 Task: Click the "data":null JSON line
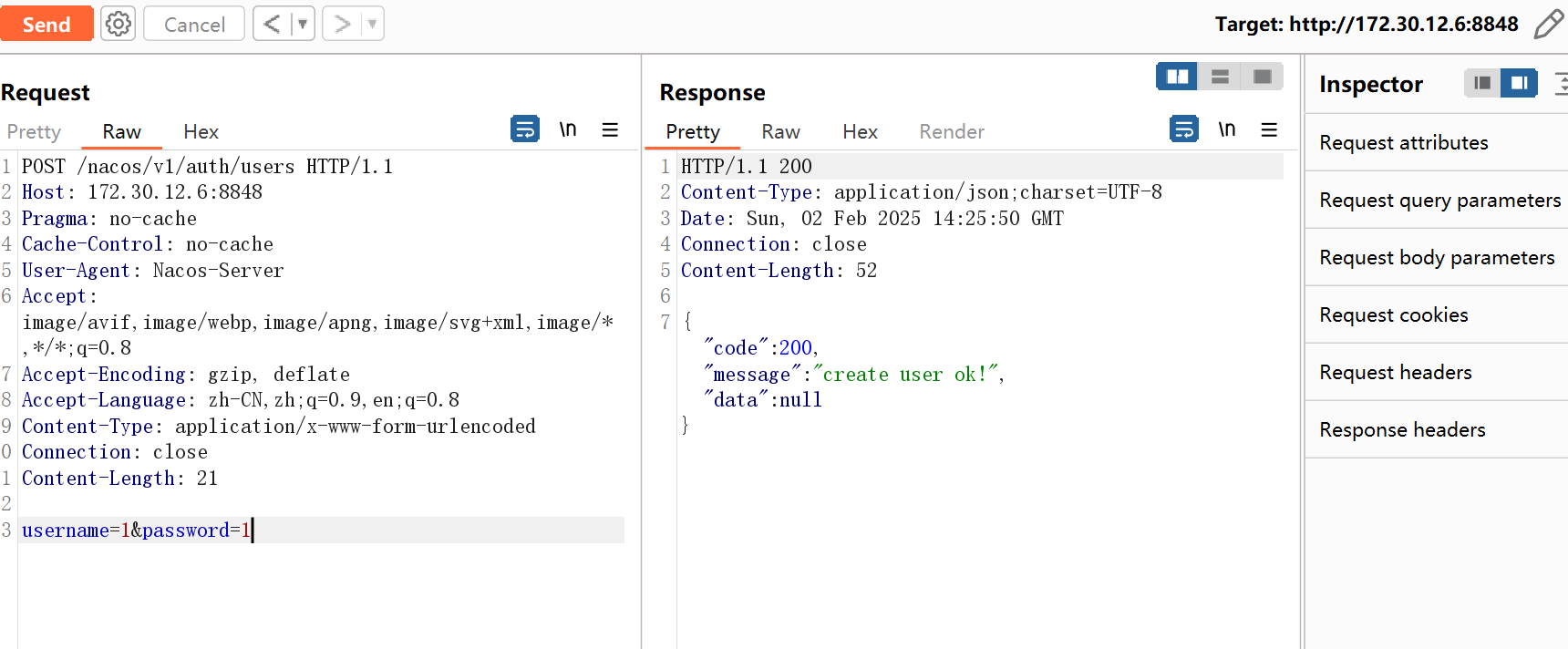click(x=763, y=400)
